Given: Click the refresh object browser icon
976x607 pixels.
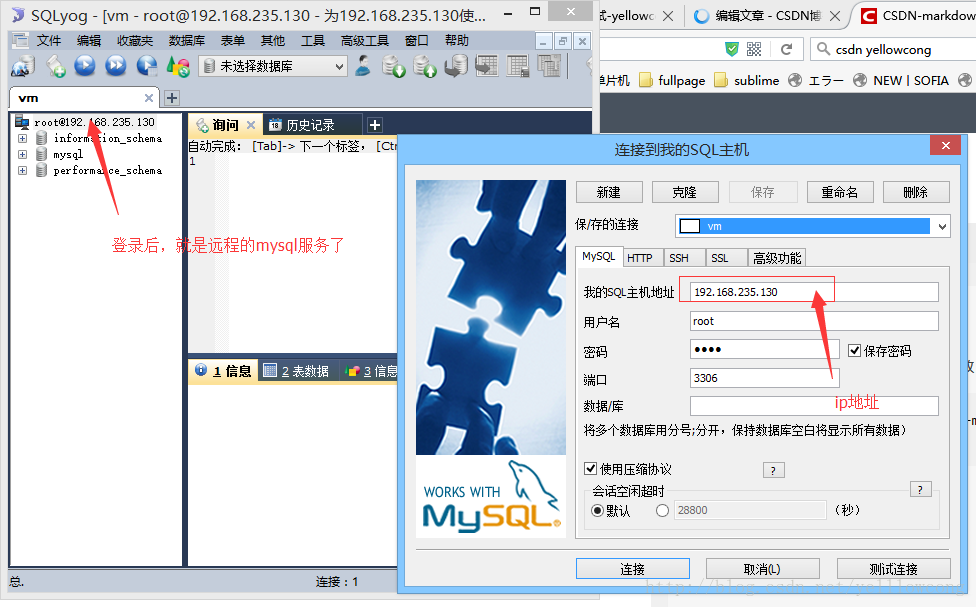Looking at the screenshot, I should [x=178, y=66].
